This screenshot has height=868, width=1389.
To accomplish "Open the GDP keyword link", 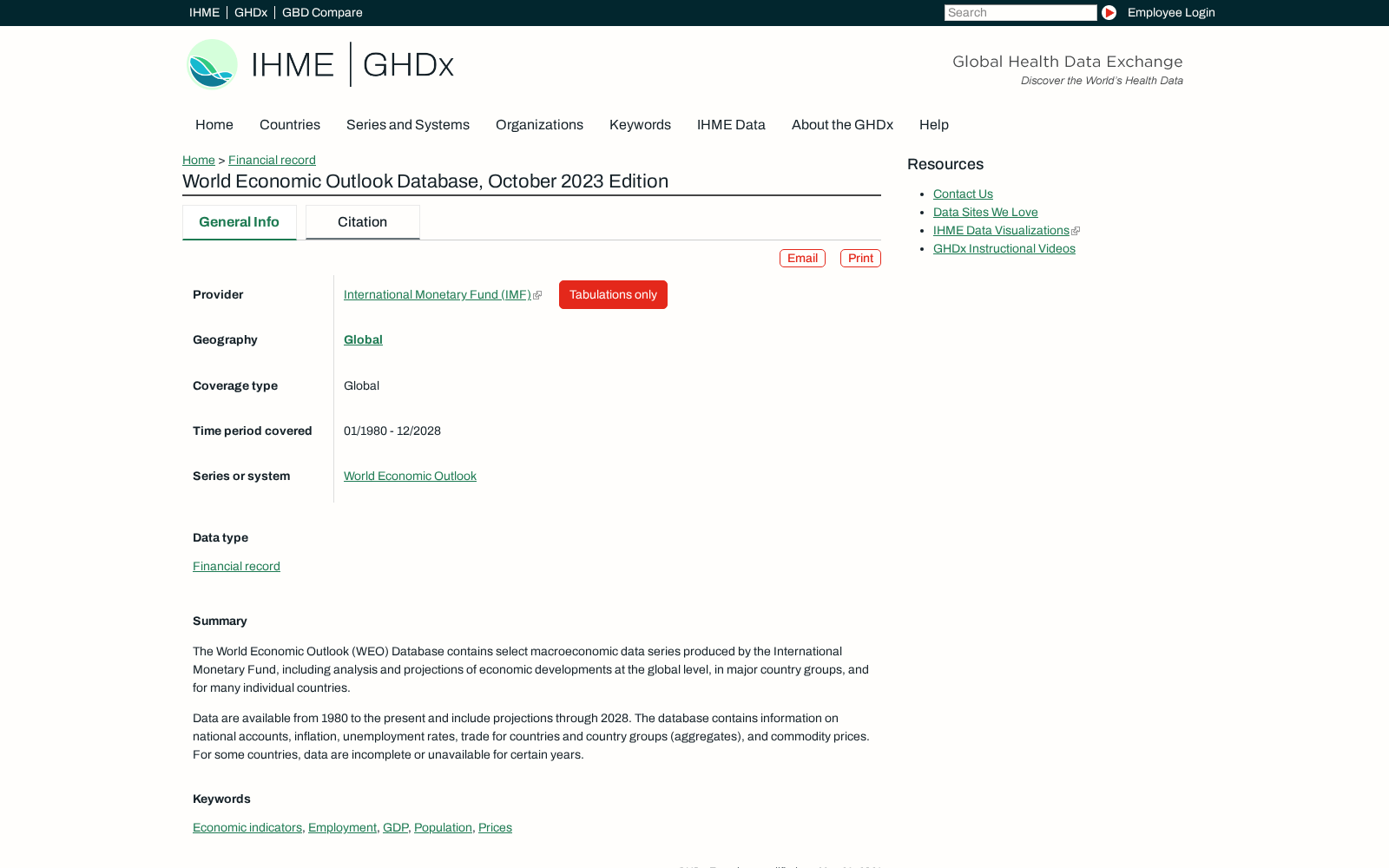I will point(395,827).
